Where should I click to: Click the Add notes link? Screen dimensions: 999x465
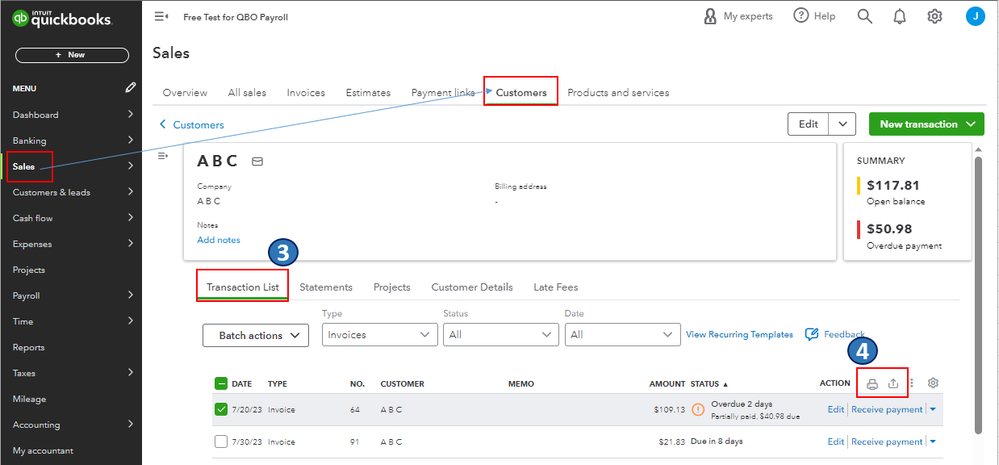pyautogui.click(x=218, y=240)
